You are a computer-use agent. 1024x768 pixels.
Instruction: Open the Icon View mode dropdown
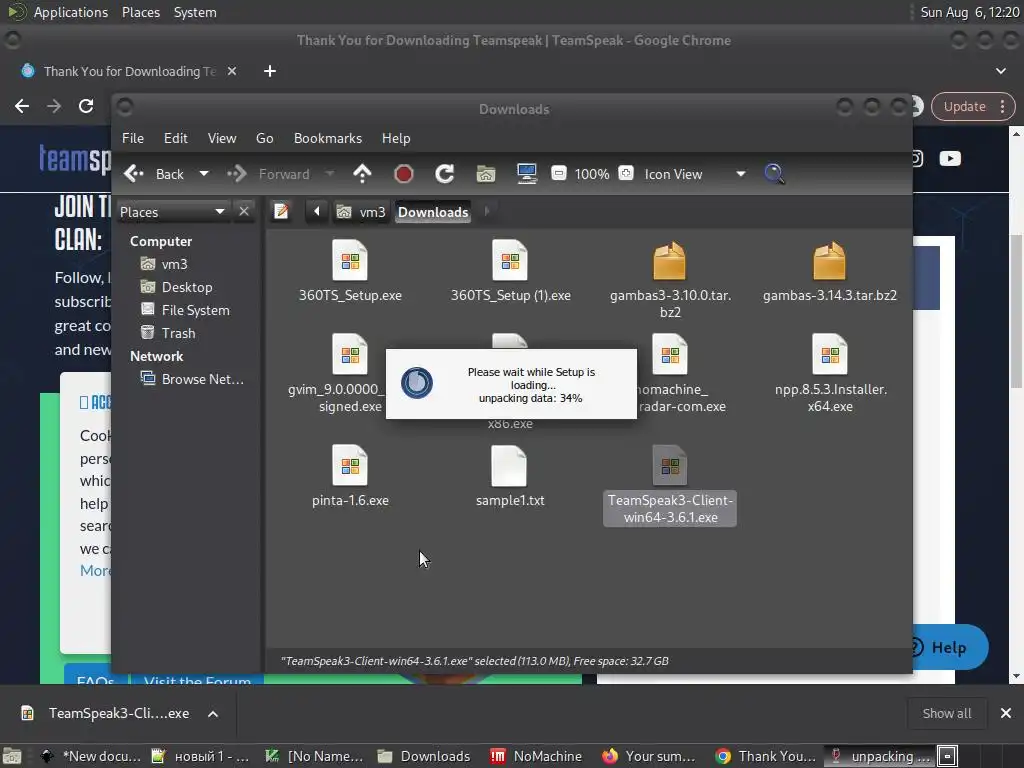695,174
